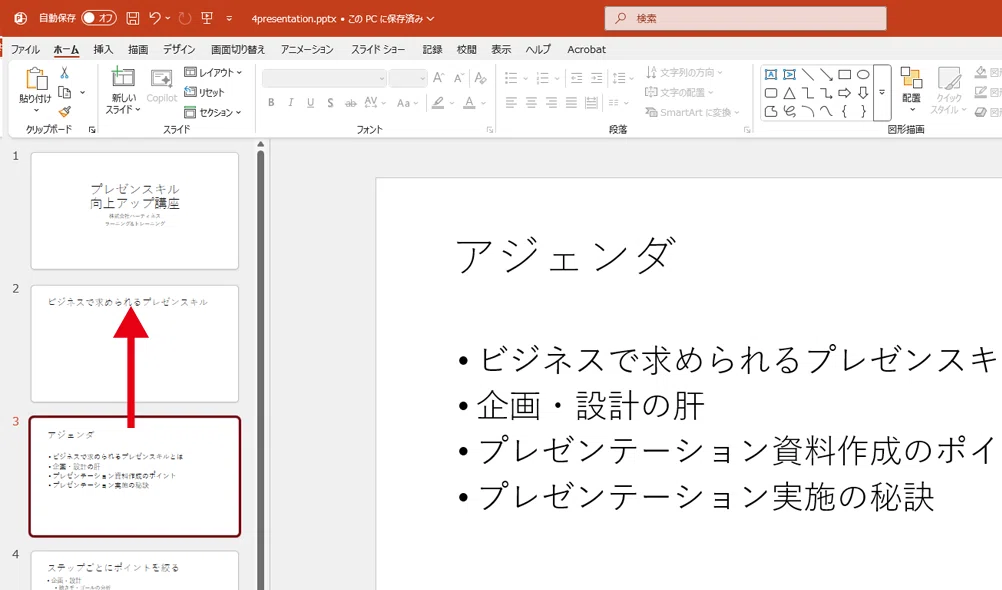Click the Clear All Formatting icon
The image size is (1002, 590).
(481, 78)
